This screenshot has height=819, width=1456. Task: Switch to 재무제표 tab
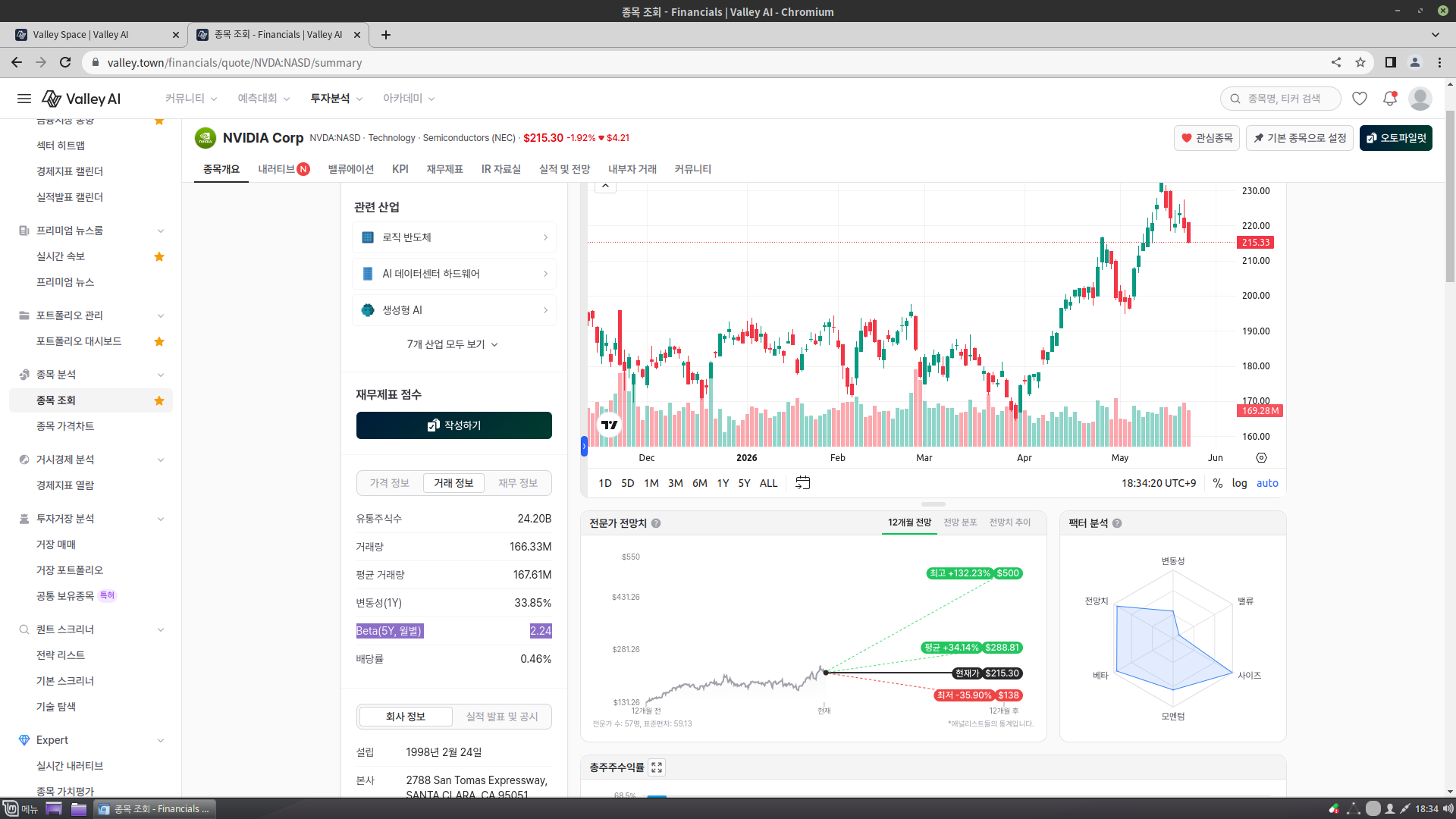[444, 169]
